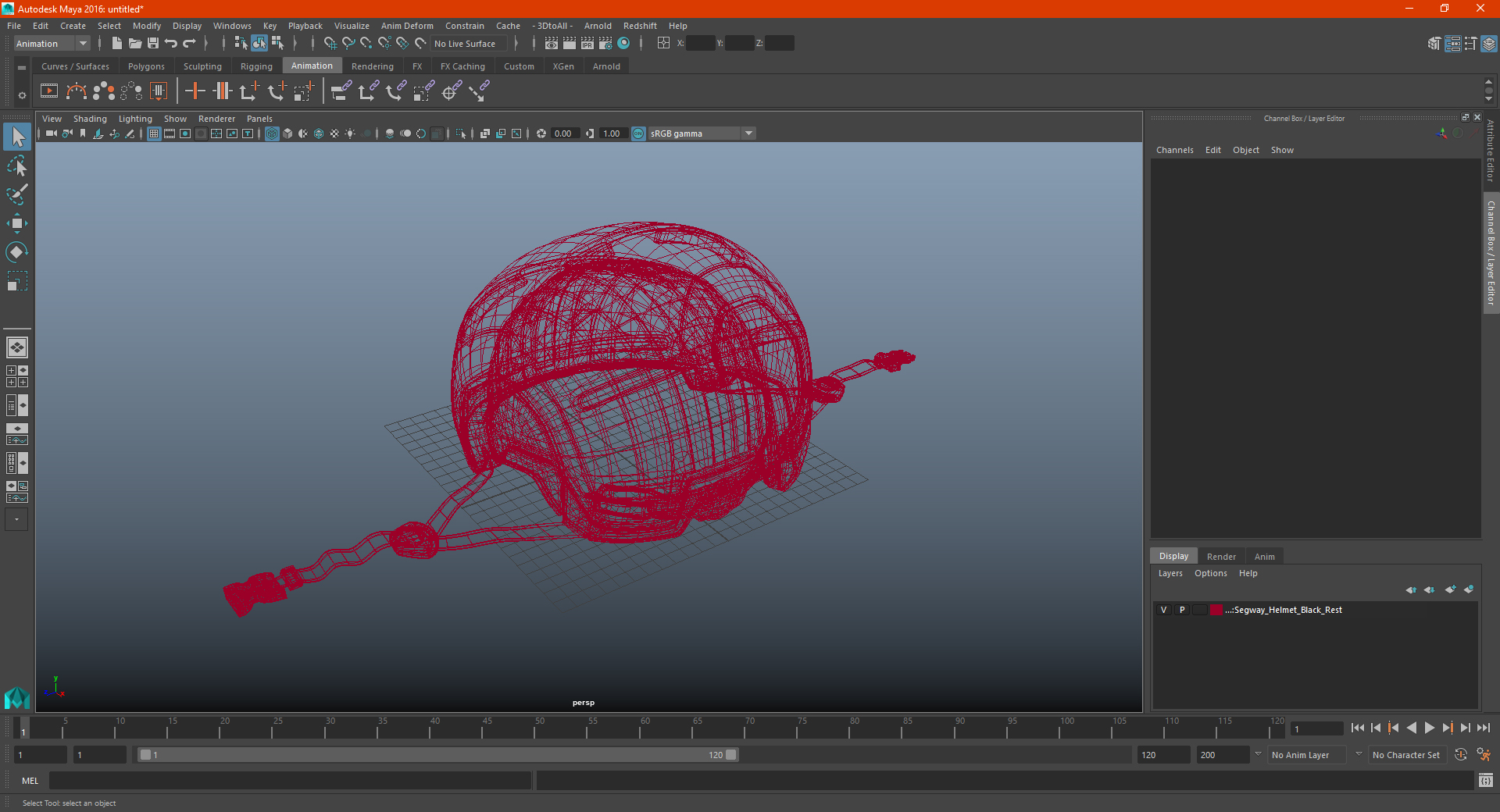Click the Save Scene disk icon
Image resolution: width=1500 pixels, height=812 pixels.
153,44
